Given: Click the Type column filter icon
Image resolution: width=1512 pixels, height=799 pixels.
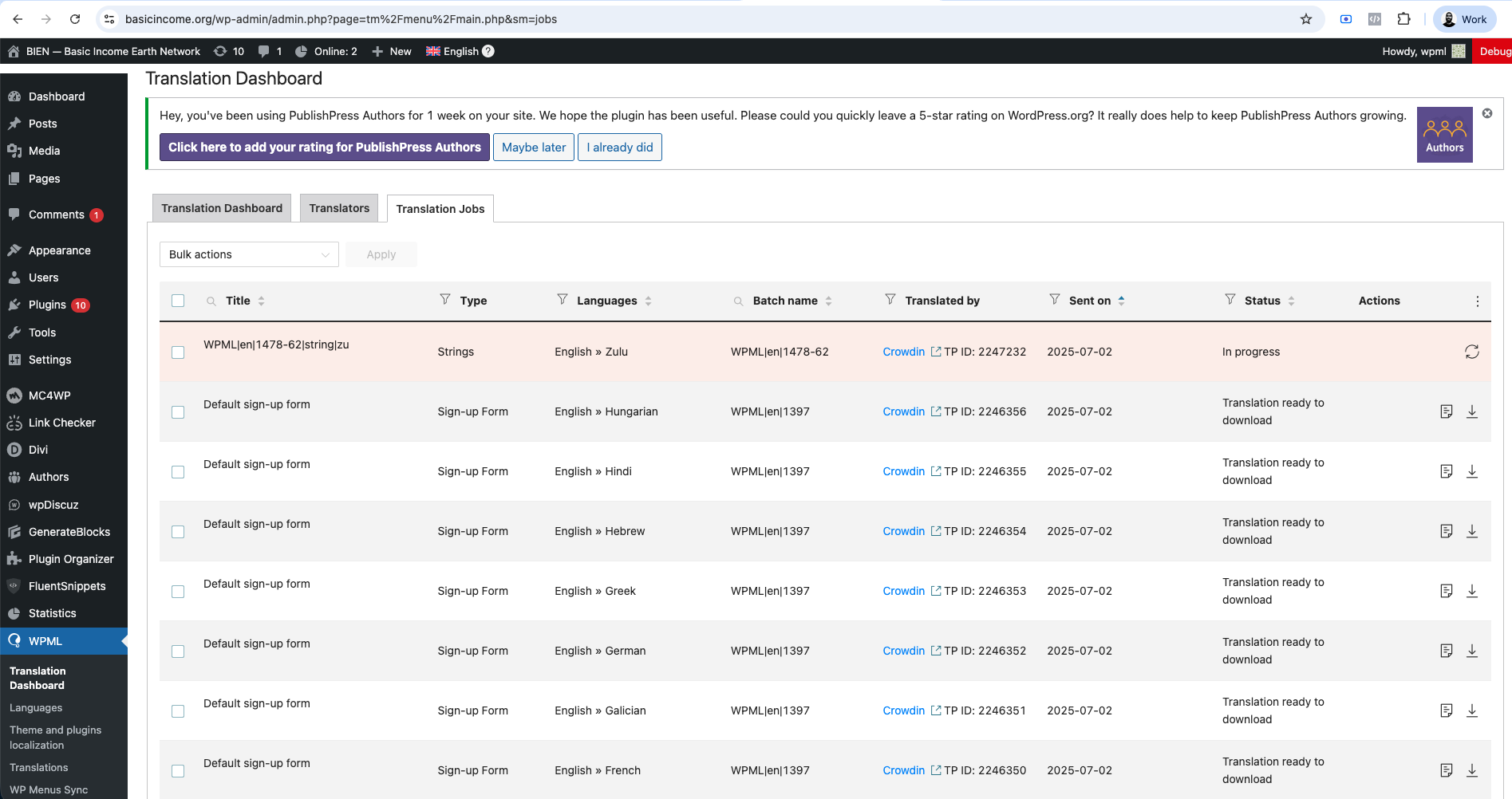Looking at the screenshot, I should pos(445,300).
